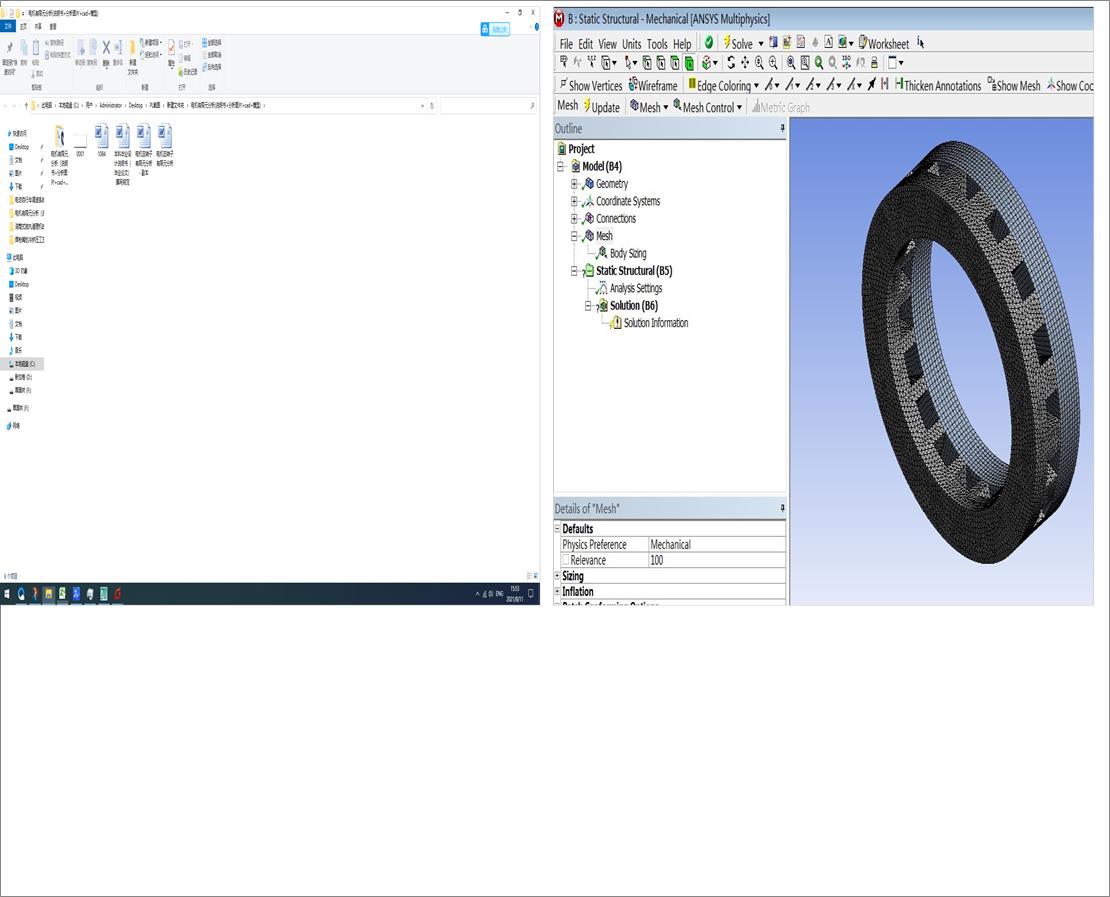
Task: Select Solution (B6) in outline
Action: point(634,305)
